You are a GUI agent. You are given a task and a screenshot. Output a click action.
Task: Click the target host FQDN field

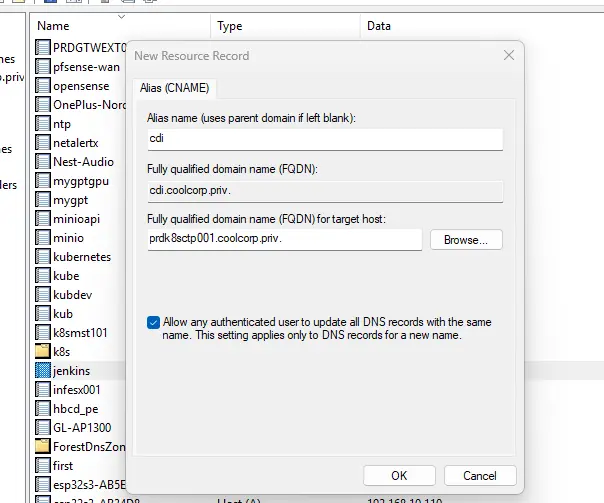[x=284, y=240]
